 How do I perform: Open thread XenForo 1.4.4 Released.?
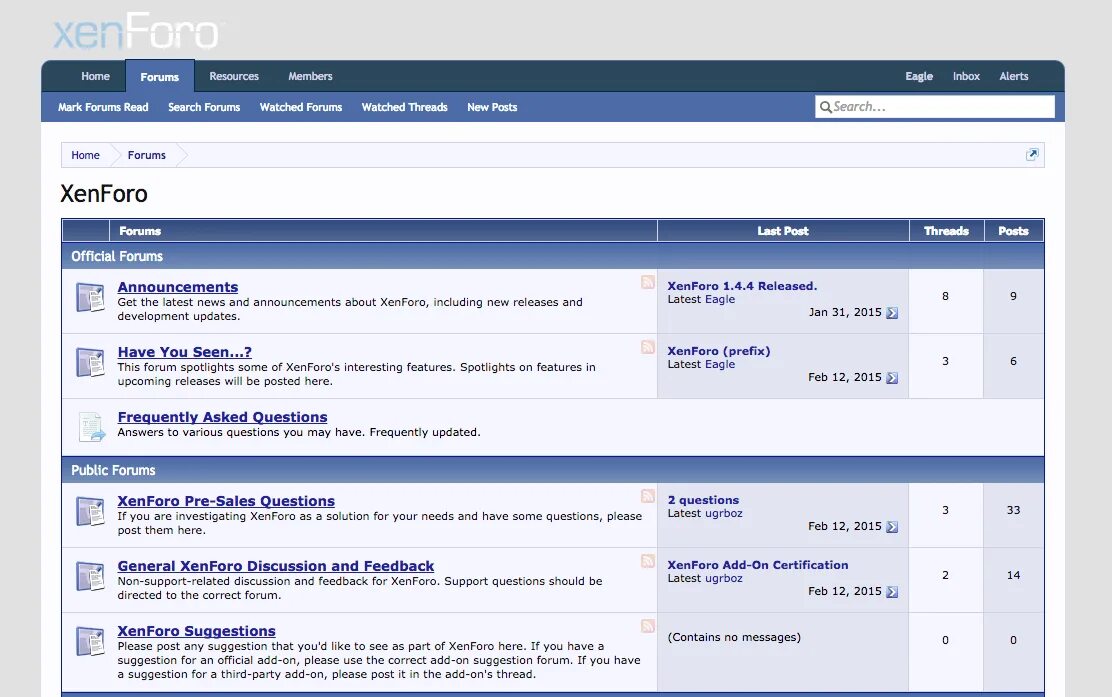(x=742, y=286)
